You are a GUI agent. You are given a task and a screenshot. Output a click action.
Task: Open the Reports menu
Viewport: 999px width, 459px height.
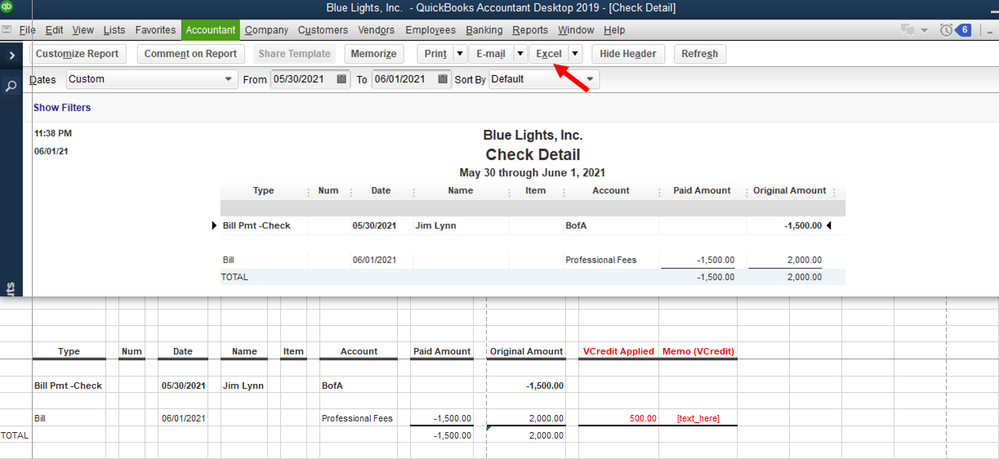point(530,30)
